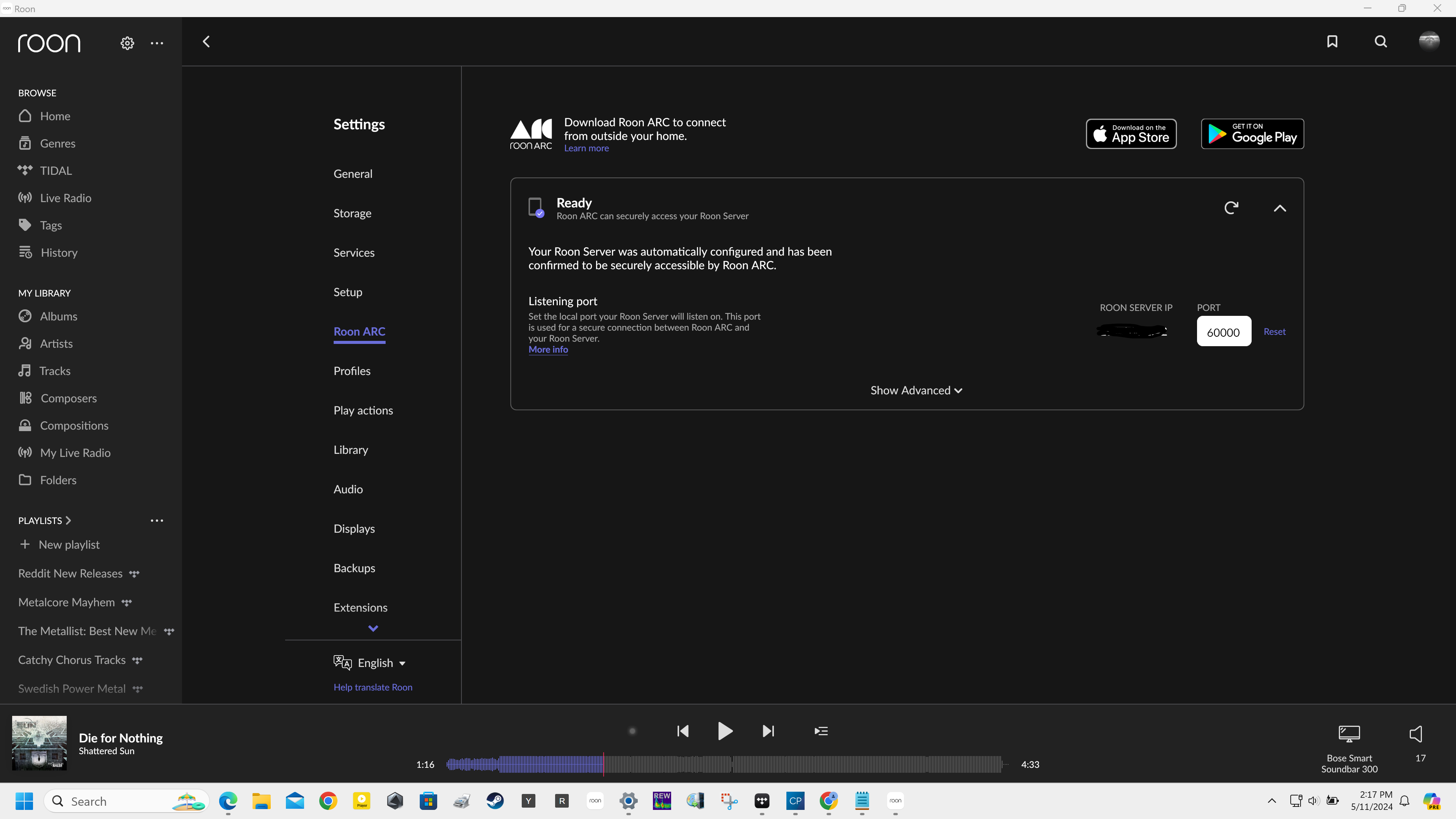The width and height of the screenshot is (1456, 819).
Task: Select the Storage settings tab
Action: (352, 213)
